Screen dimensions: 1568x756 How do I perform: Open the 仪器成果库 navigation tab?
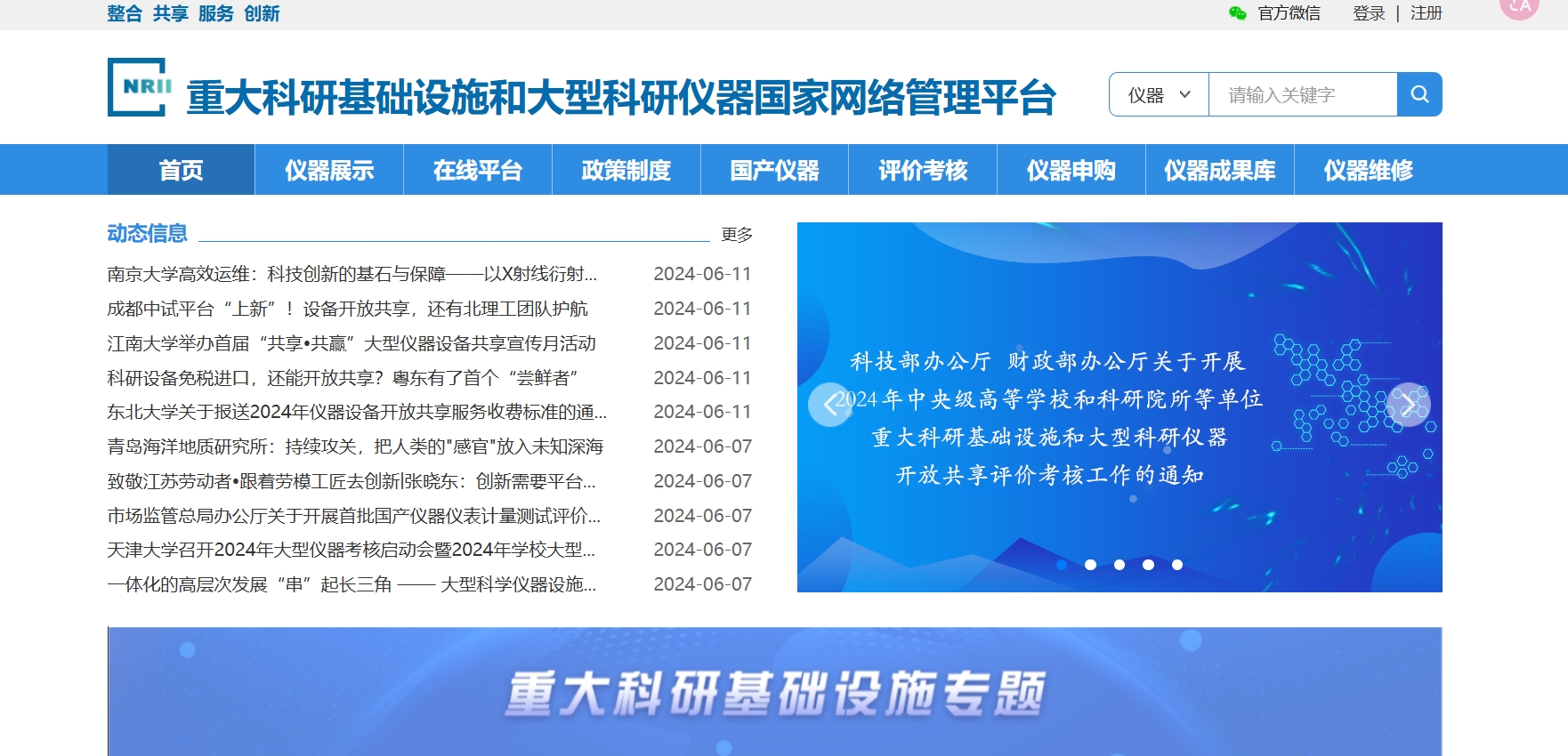[x=1220, y=170]
